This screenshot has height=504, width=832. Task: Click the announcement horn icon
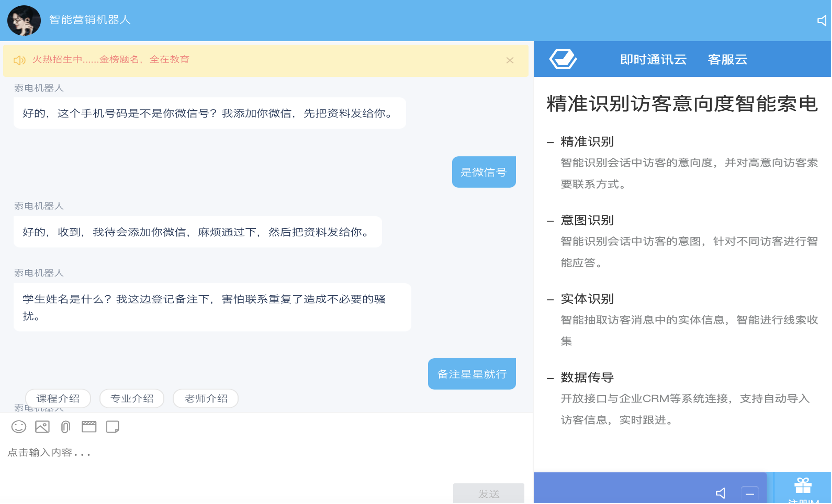pos(19,60)
